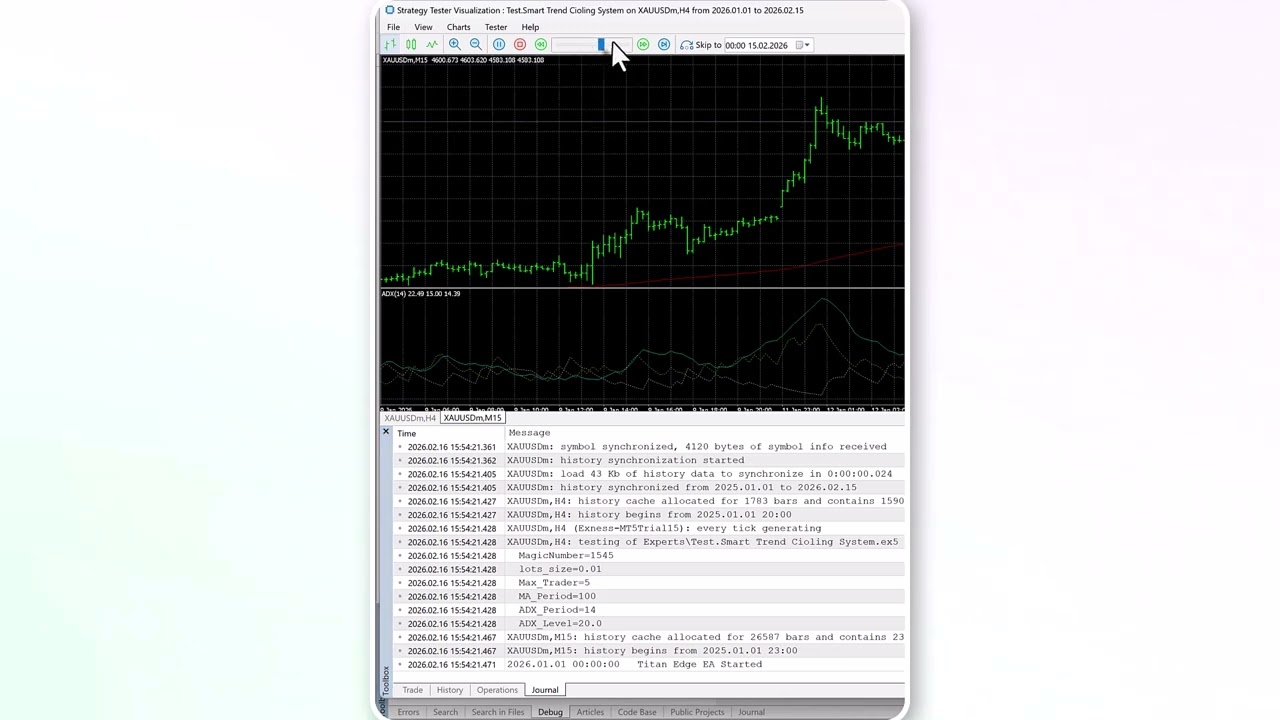The image size is (1280, 720).
Task: Open the Tester menu
Action: 496,27
